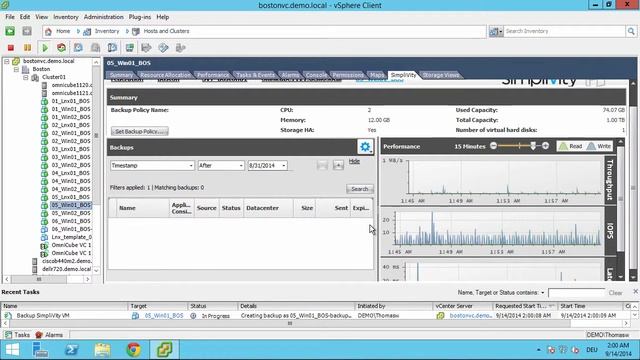Open Google Chrome from the taskbar

tap(133, 350)
